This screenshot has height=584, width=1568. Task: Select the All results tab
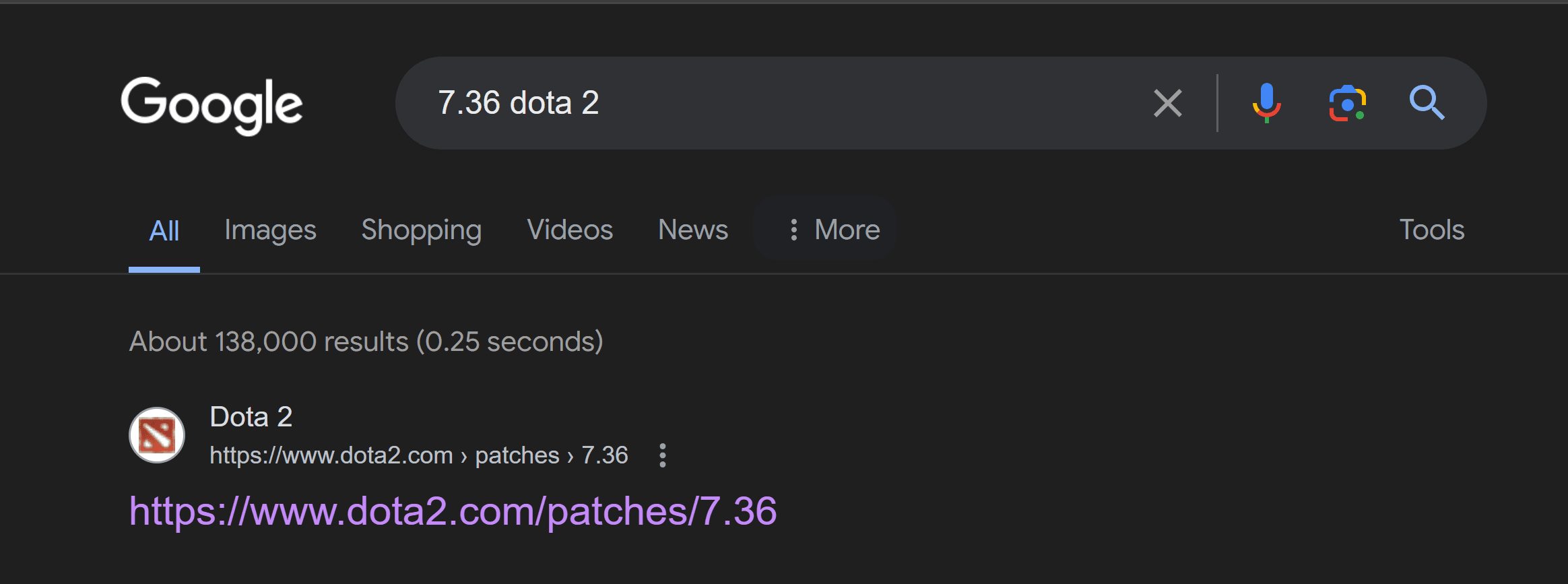164,231
